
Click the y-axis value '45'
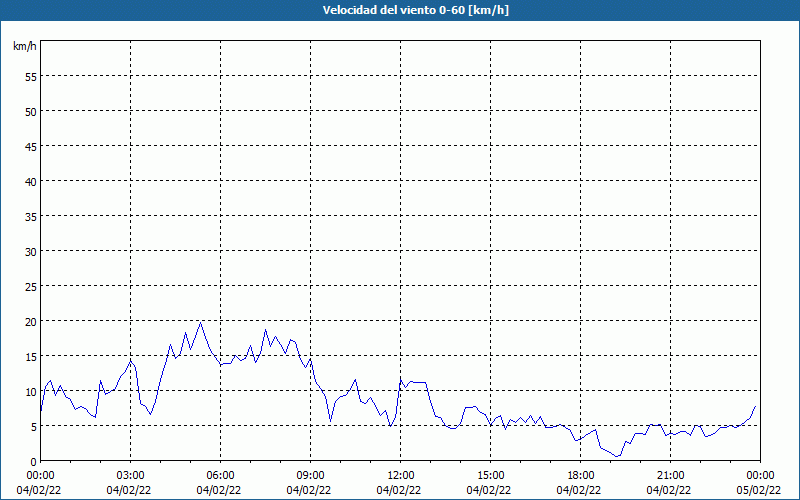coord(31,146)
